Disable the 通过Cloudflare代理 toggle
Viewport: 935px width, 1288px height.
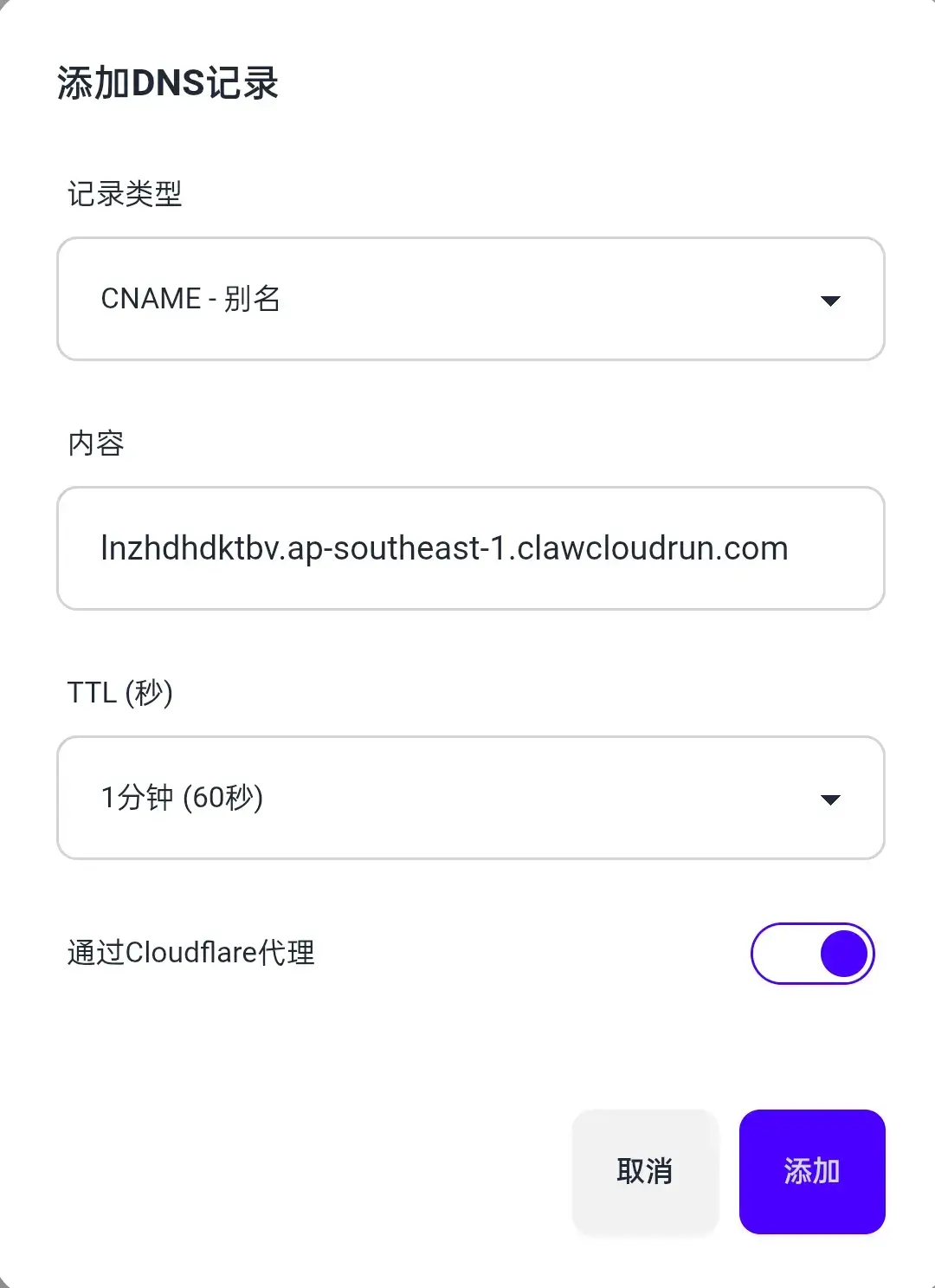(x=813, y=954)
